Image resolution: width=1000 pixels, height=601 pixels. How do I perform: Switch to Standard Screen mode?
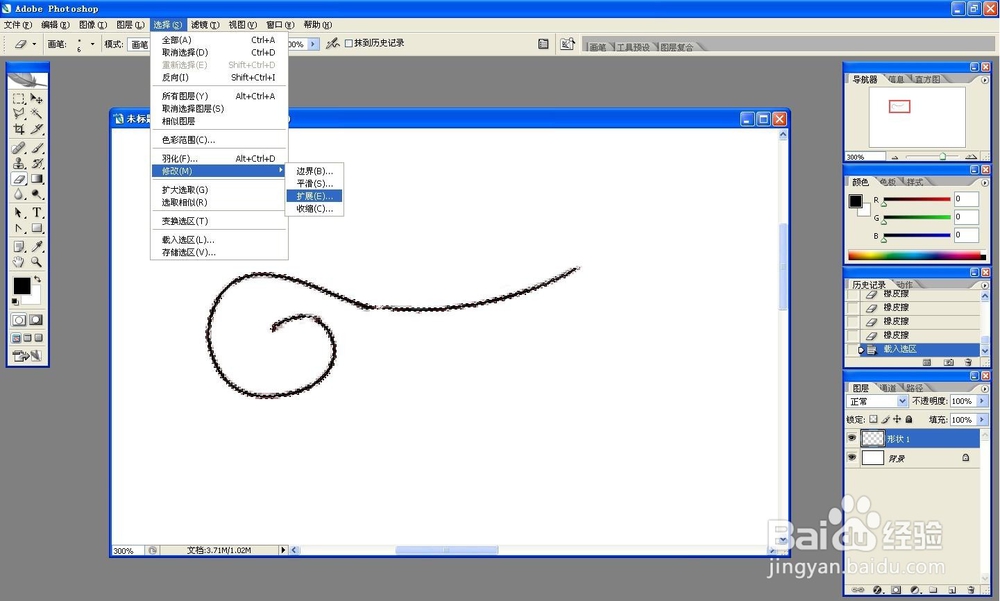[17, 338]
